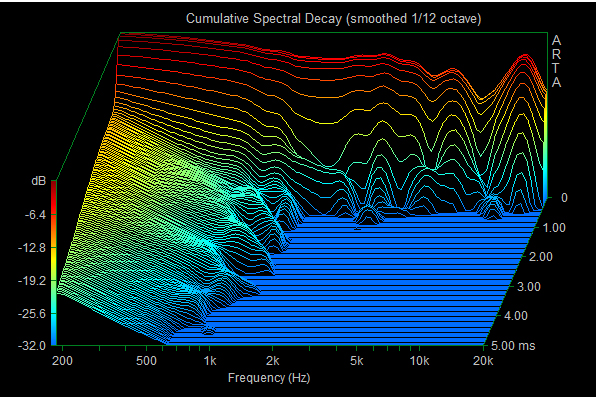597x398 pixels.
Task: Click the 200 frequency axis label
Action: pyautogui.click(x=62, y=361)
